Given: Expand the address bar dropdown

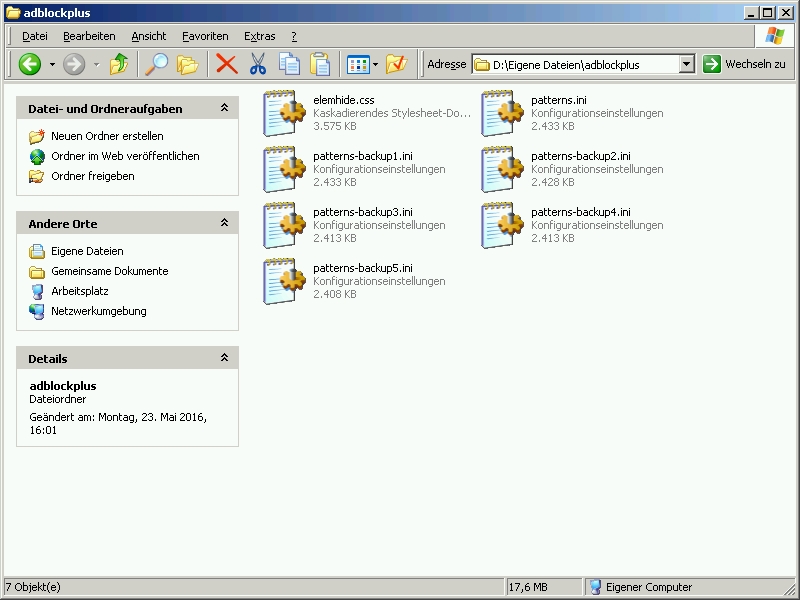Looking at the screenshot, I should pos(686,64).
